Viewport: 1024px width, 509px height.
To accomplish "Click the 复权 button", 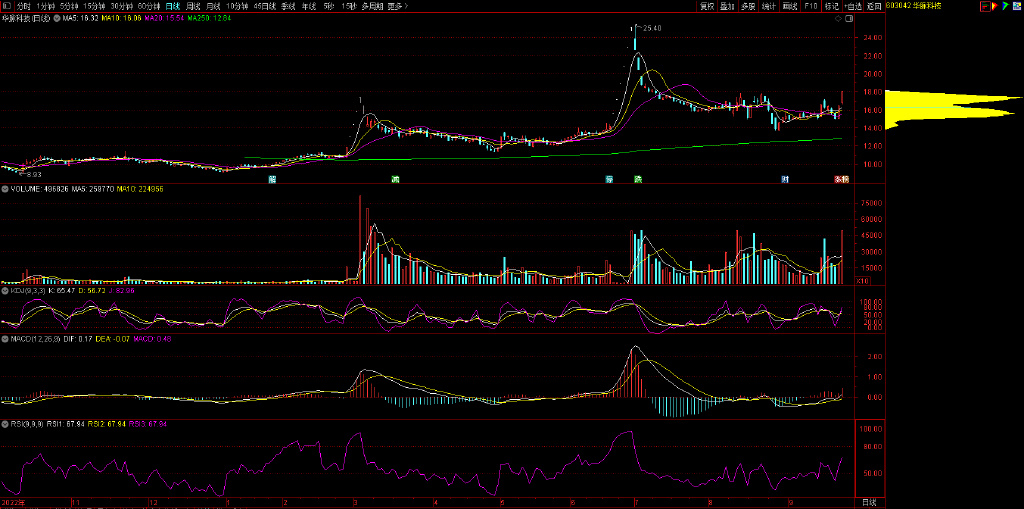I will click(707, 6).
